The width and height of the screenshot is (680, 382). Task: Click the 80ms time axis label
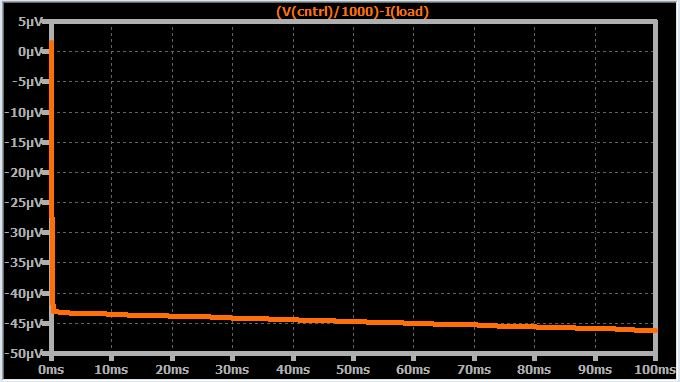(x=534, y=370)
